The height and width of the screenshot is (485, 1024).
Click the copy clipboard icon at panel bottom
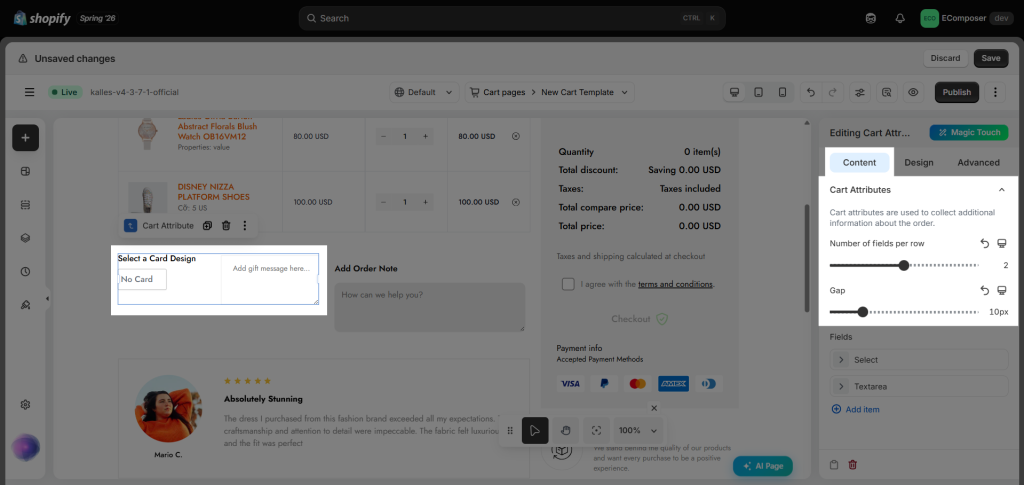coord(834,465)
